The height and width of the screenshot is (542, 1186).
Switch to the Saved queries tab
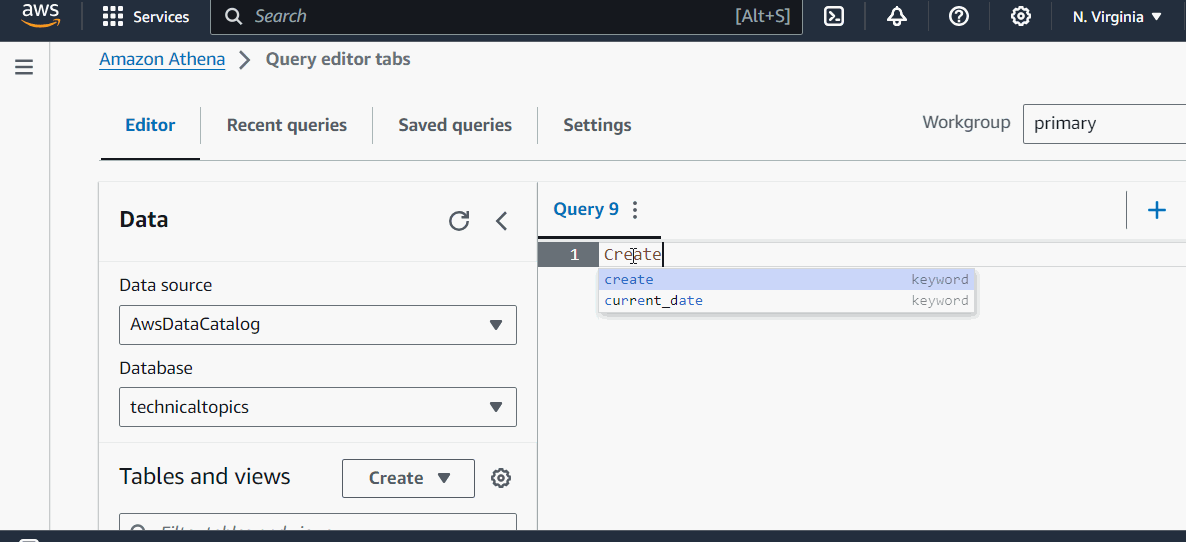(454, 125)
